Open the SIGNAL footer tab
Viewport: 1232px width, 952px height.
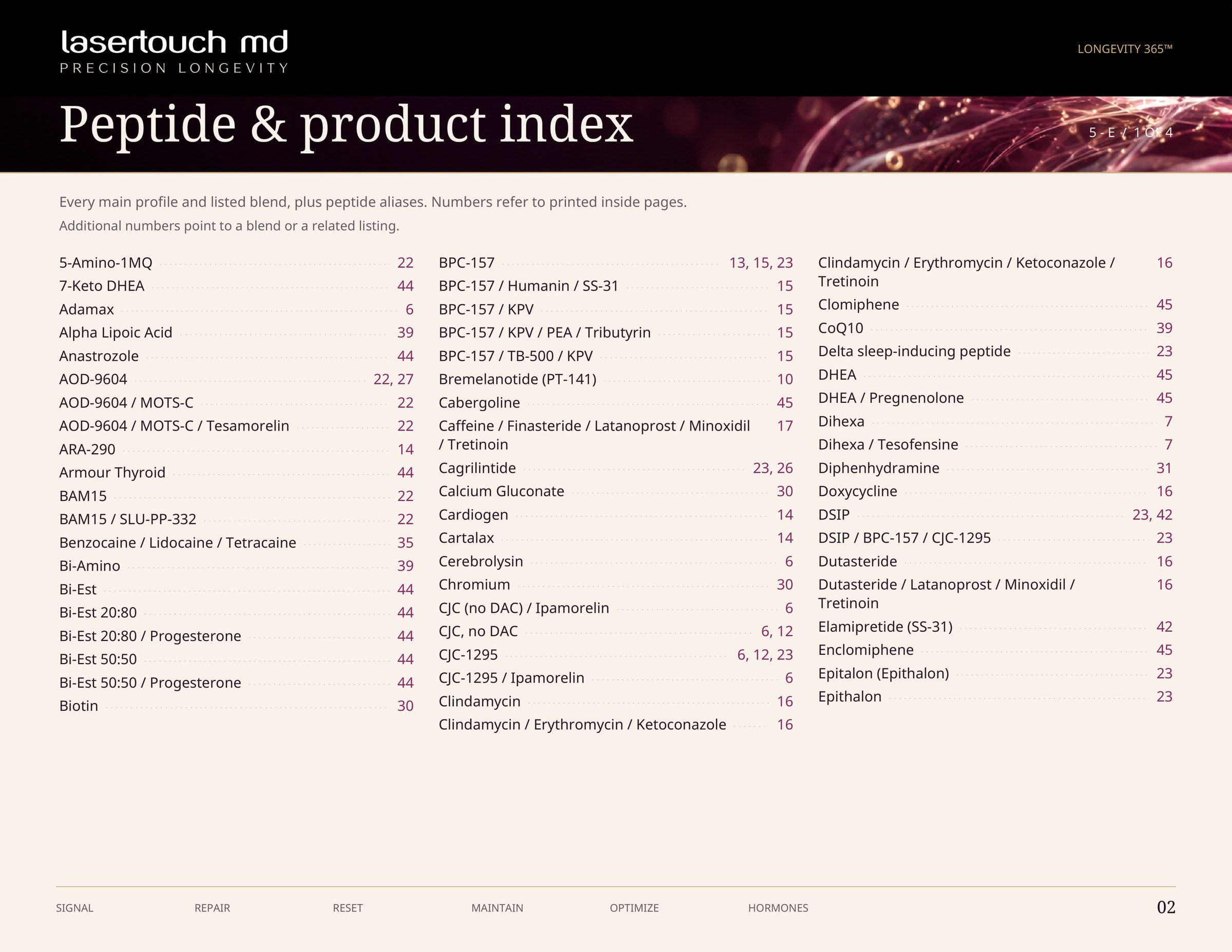pyautogui.click(x=74, y=908)
